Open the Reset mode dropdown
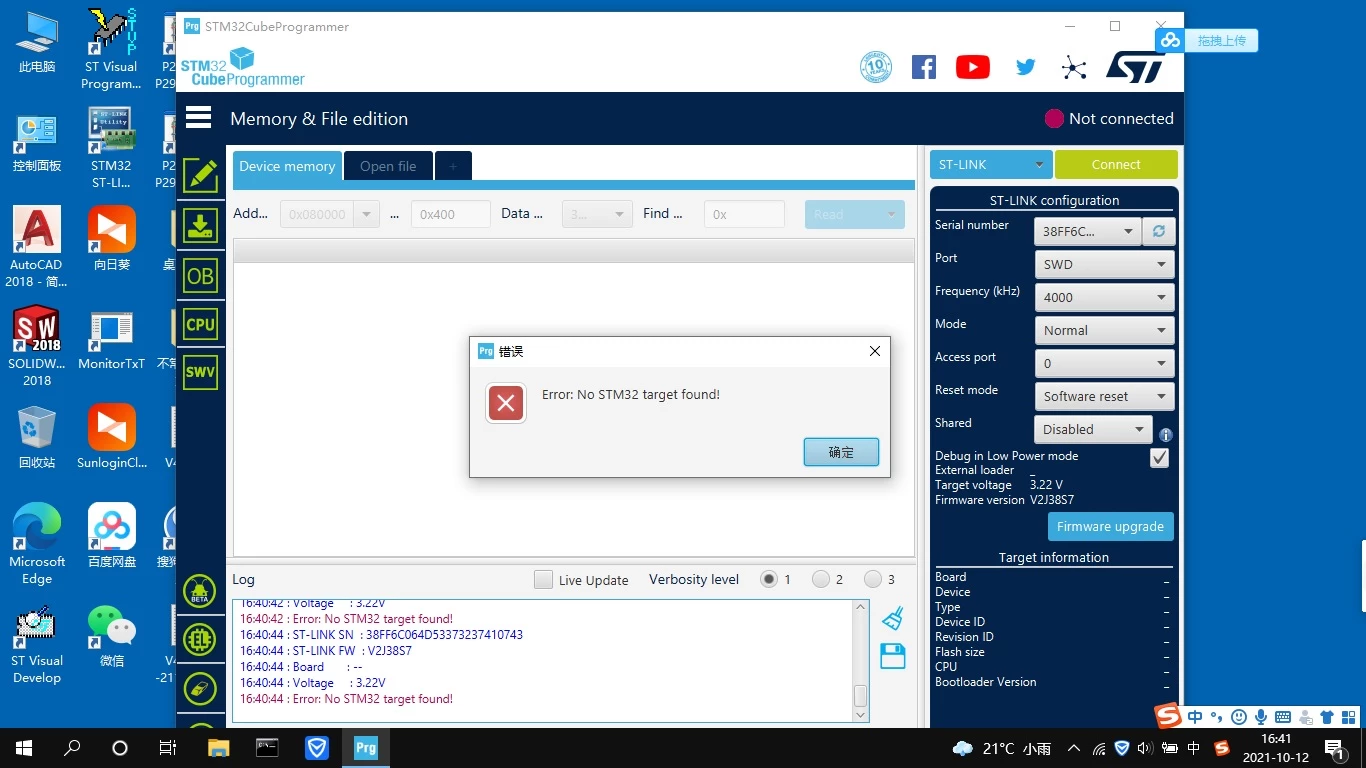Viewport: 1366px width, 768px height. pyautogui.click(x=1104, y=396)
